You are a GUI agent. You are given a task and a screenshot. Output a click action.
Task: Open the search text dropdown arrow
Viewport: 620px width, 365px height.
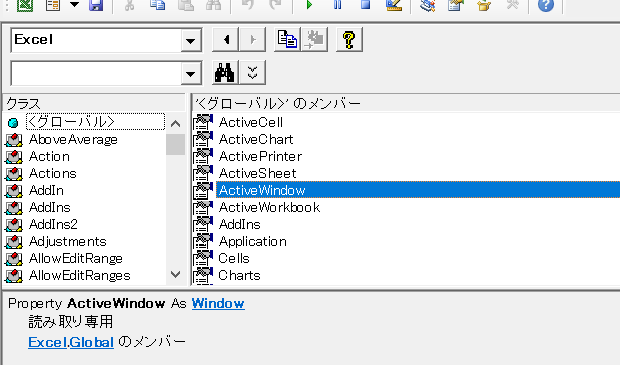191,74
